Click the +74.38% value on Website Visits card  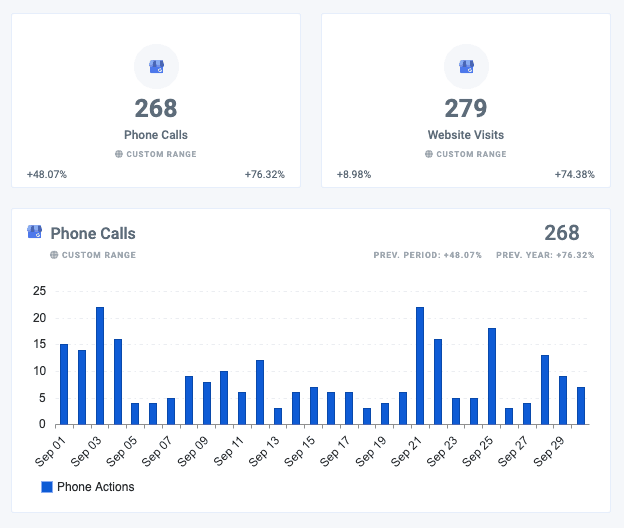coord(575,174)
